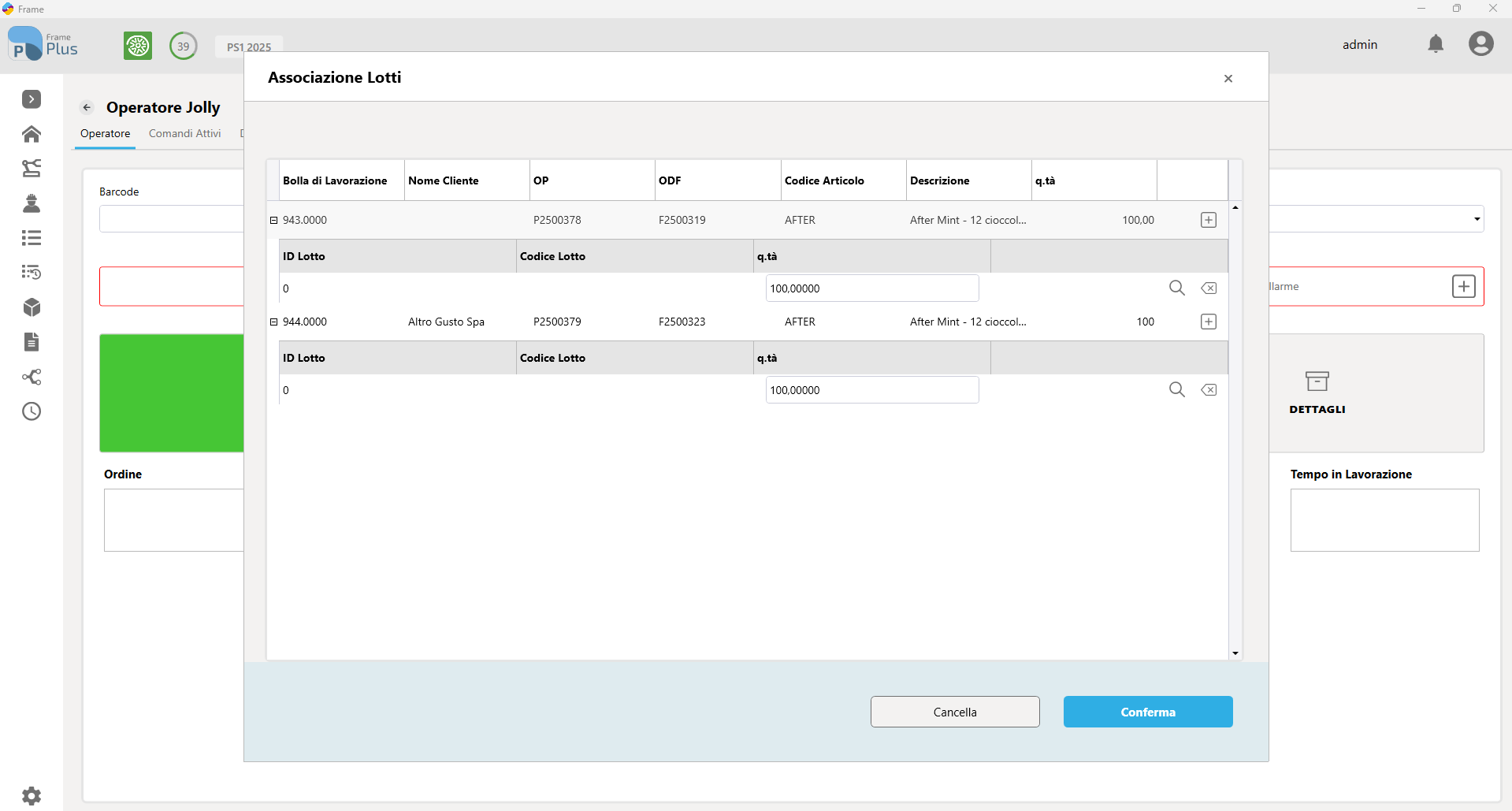This screenshot has width=1512, height=811.
Task: Delete the lot row under 944.0000
Action: tap(1209, 390)
